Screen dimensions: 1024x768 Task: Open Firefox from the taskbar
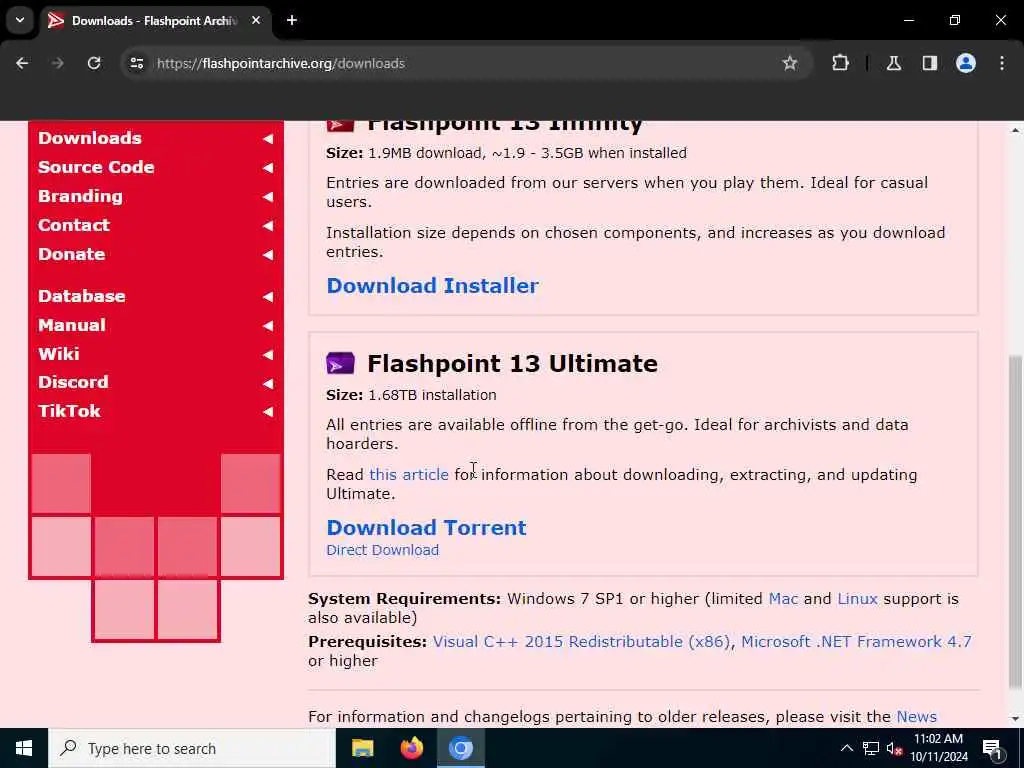pyautogui.click(x=411, y=748)
